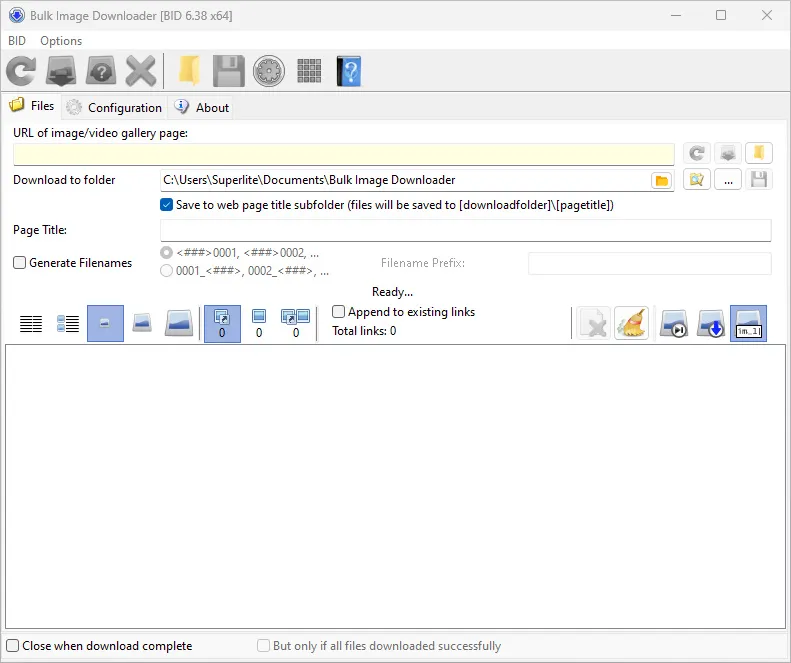Toggle linked images filter showing 0
This screenshot has width=791, height=663.
point(222,323)
